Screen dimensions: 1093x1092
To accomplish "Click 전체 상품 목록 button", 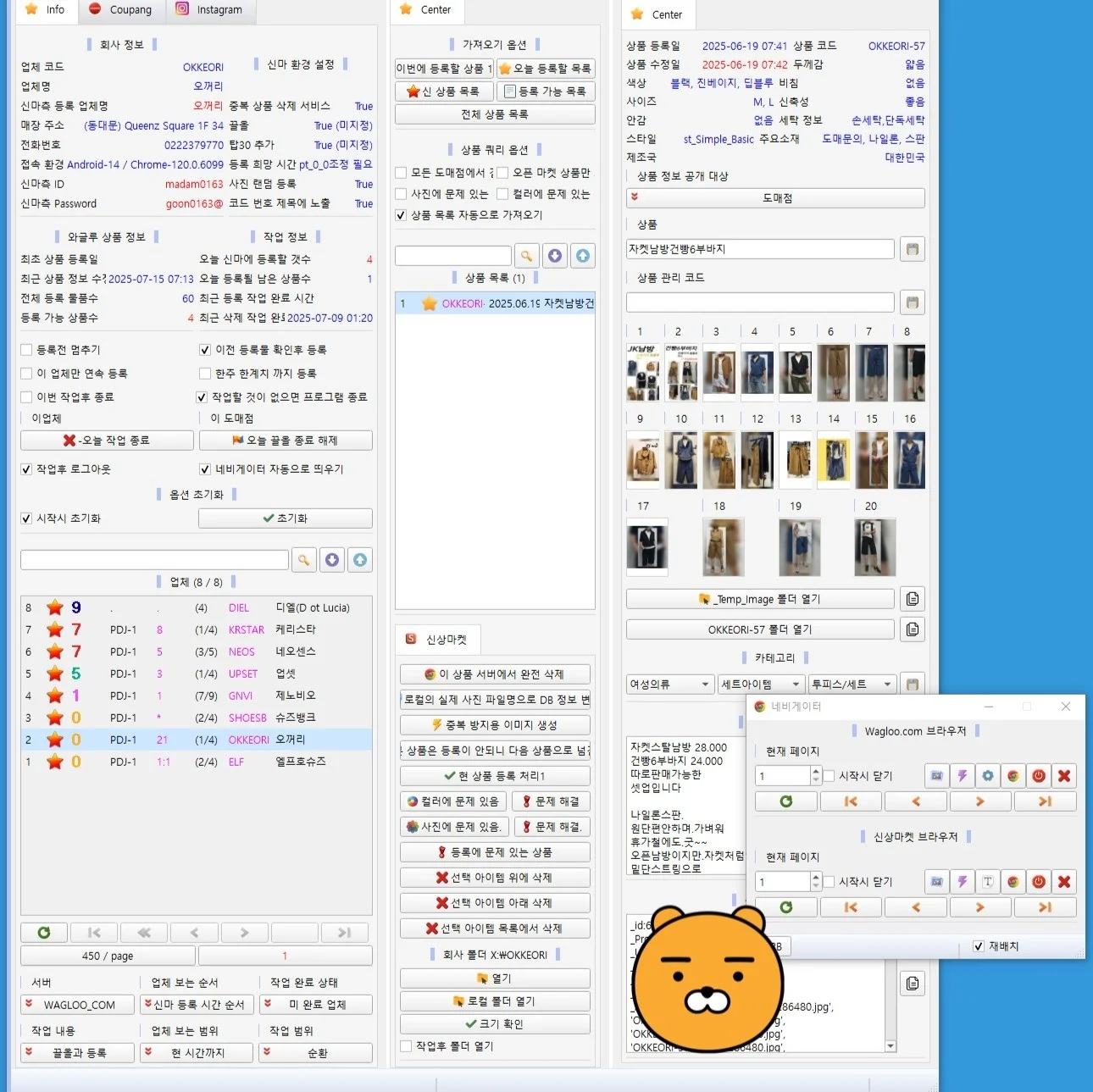I will (495, 114).
